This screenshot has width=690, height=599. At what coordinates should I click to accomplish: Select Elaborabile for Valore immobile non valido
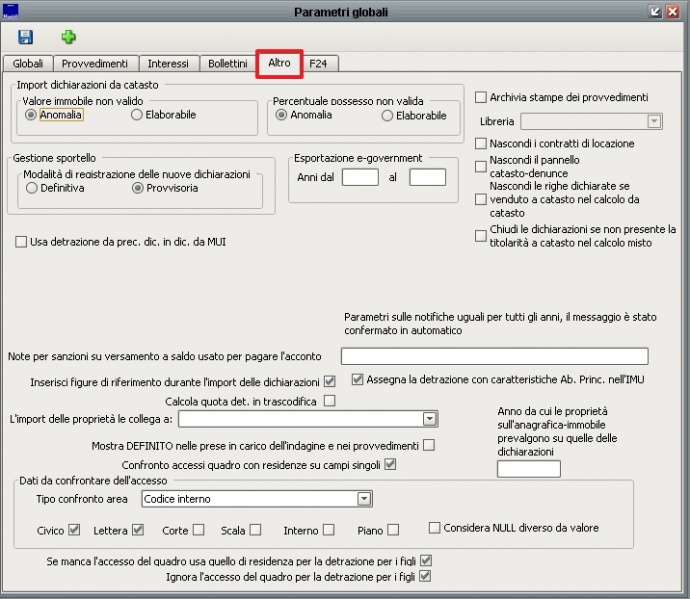[137, 115]
